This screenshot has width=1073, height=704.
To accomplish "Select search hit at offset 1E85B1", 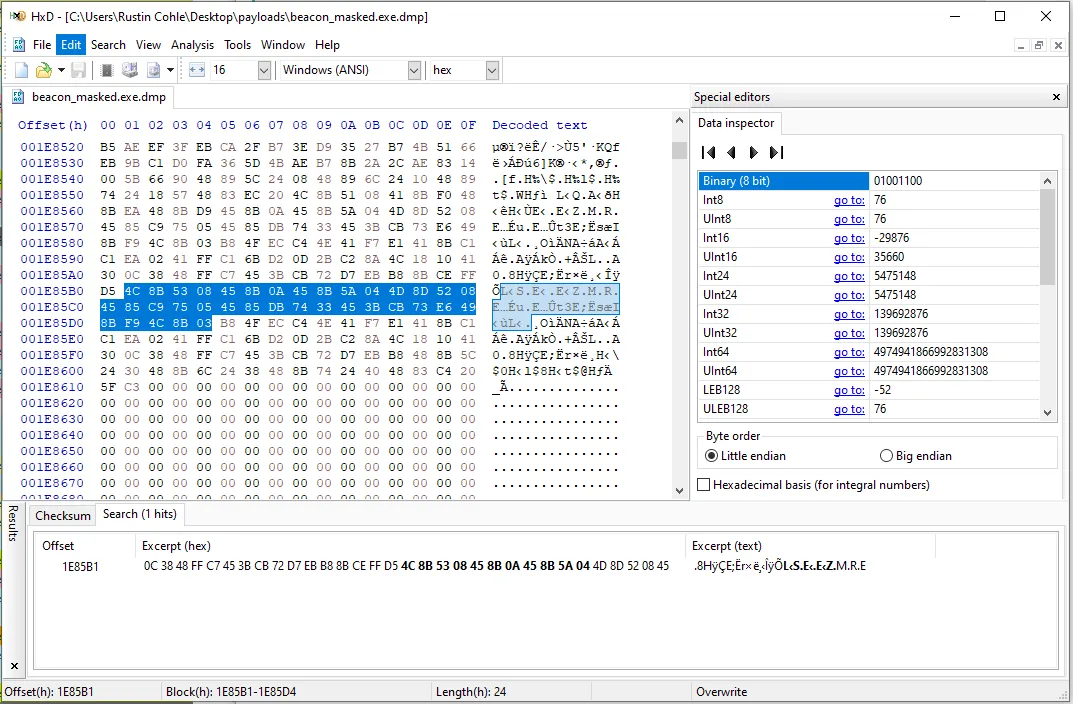I will tap(81, 566).
